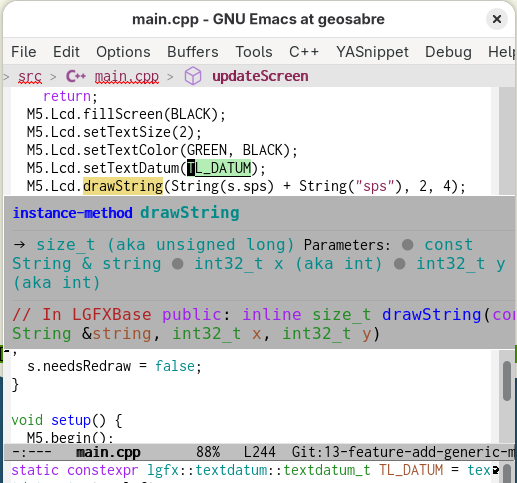The width and height of the screenshot is (517, 483).
Task: Click the upper editor scrollbar track
Action: [507, 141]
